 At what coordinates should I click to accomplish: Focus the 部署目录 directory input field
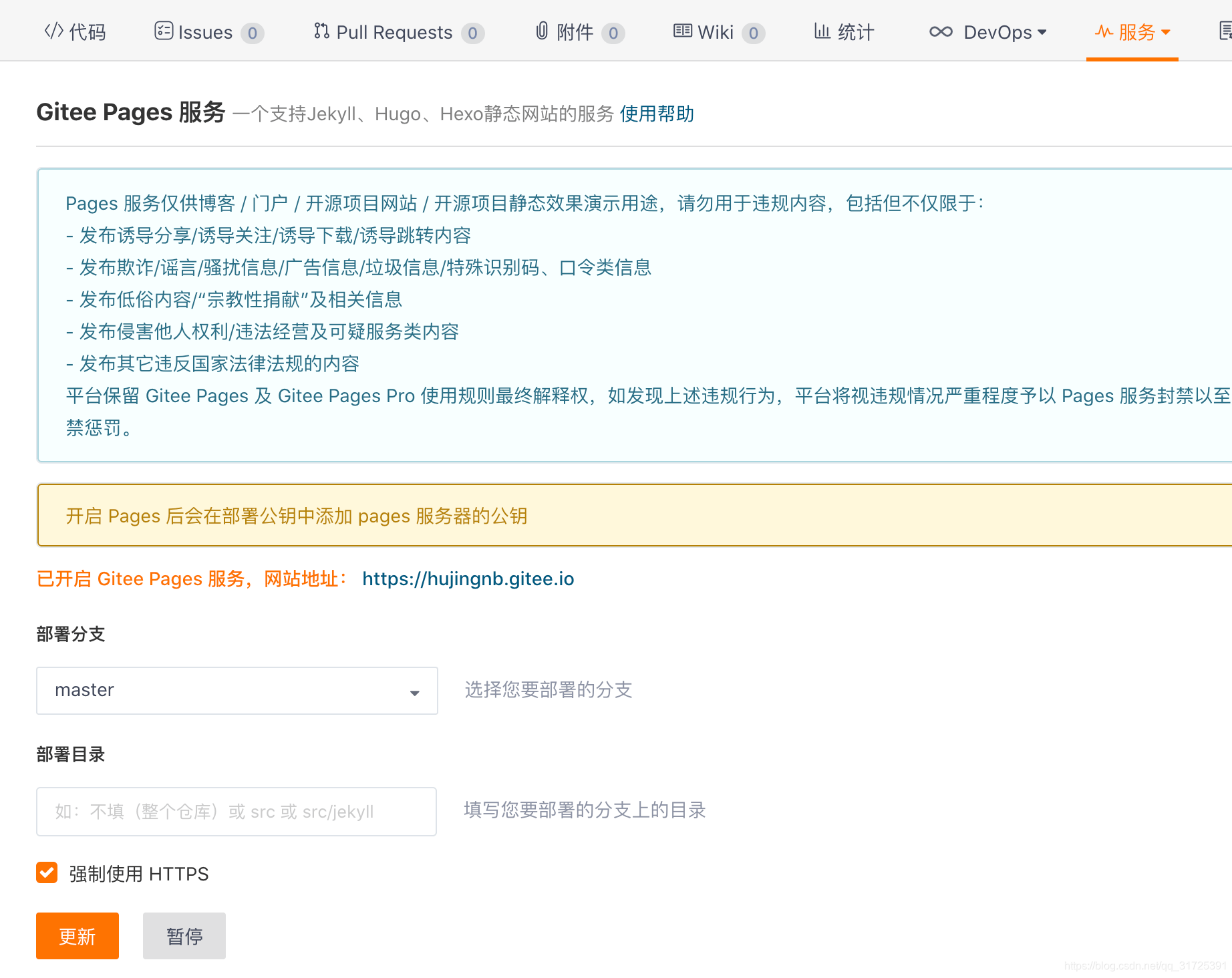237,811
